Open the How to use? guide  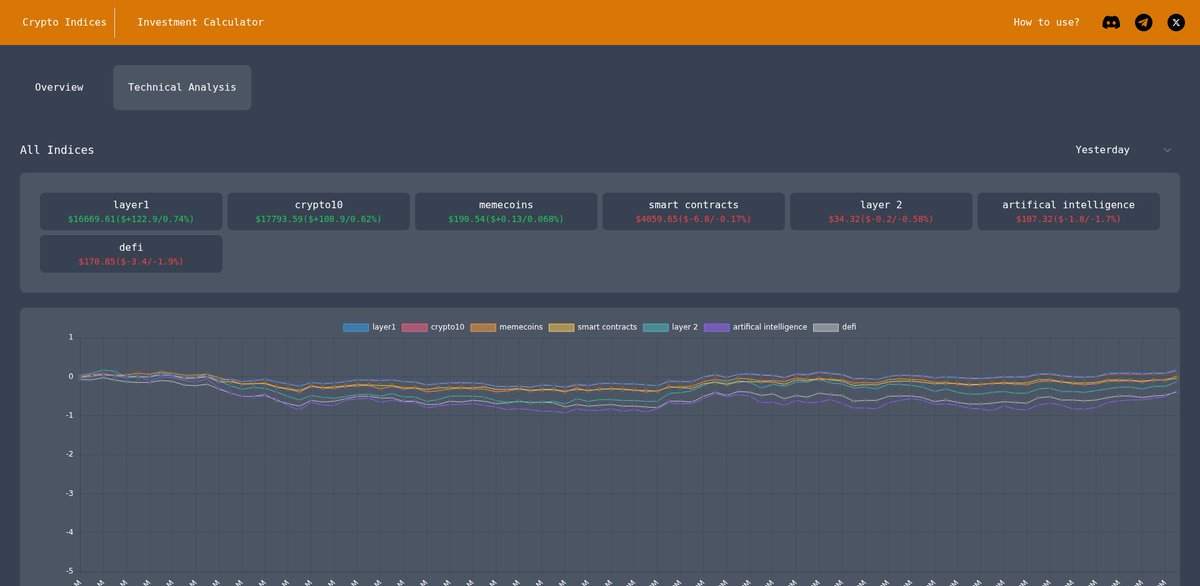(x=1046, y=22)
